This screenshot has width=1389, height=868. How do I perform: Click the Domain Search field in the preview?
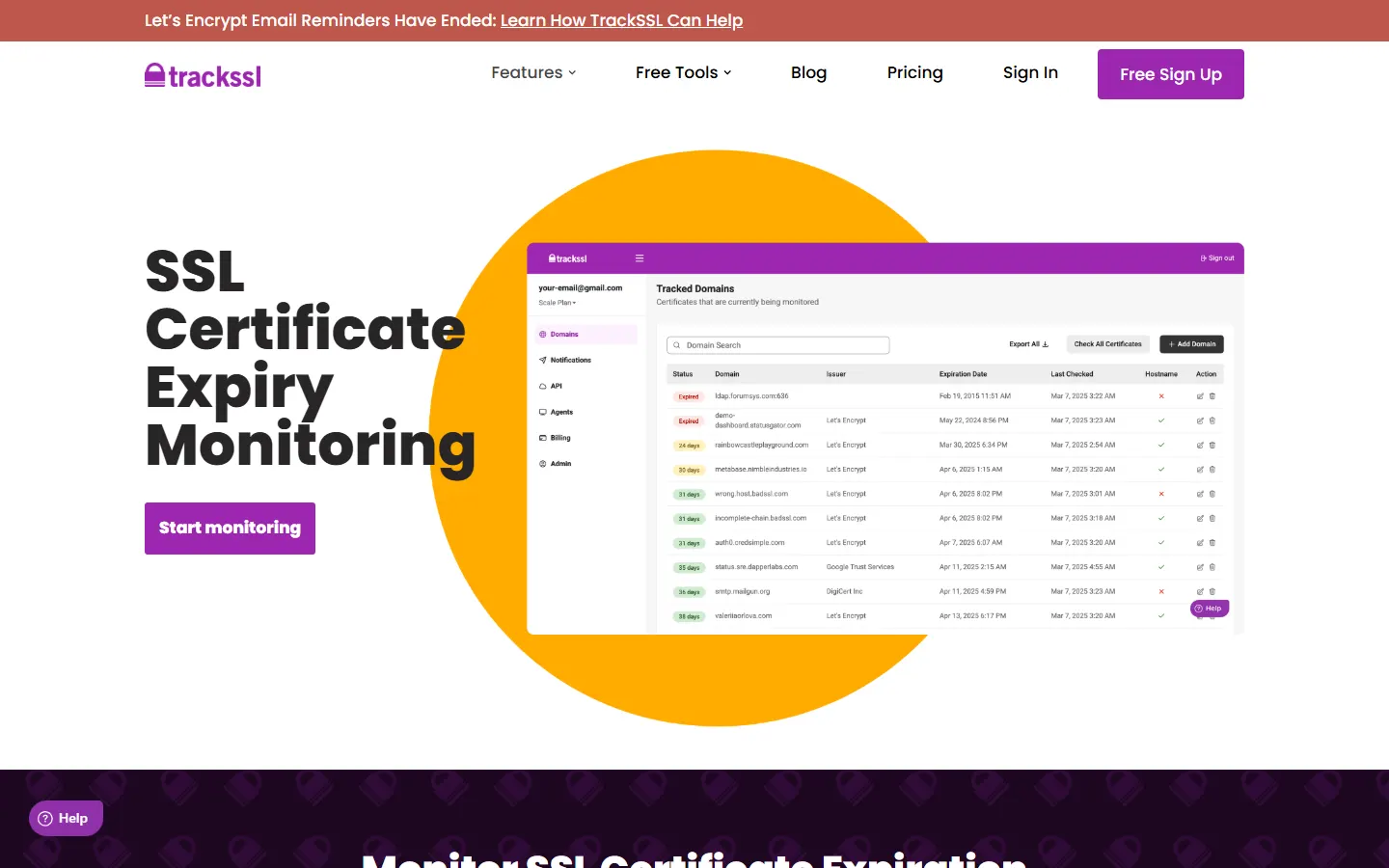tap(778, 345)
